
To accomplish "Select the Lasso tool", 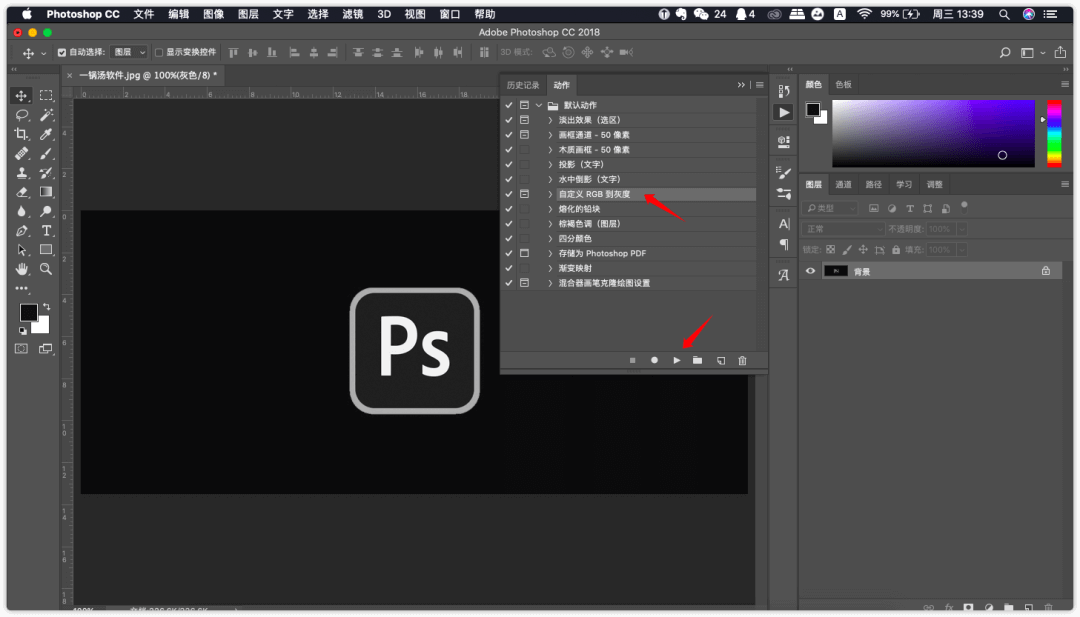I will click(x=21, y=115).
